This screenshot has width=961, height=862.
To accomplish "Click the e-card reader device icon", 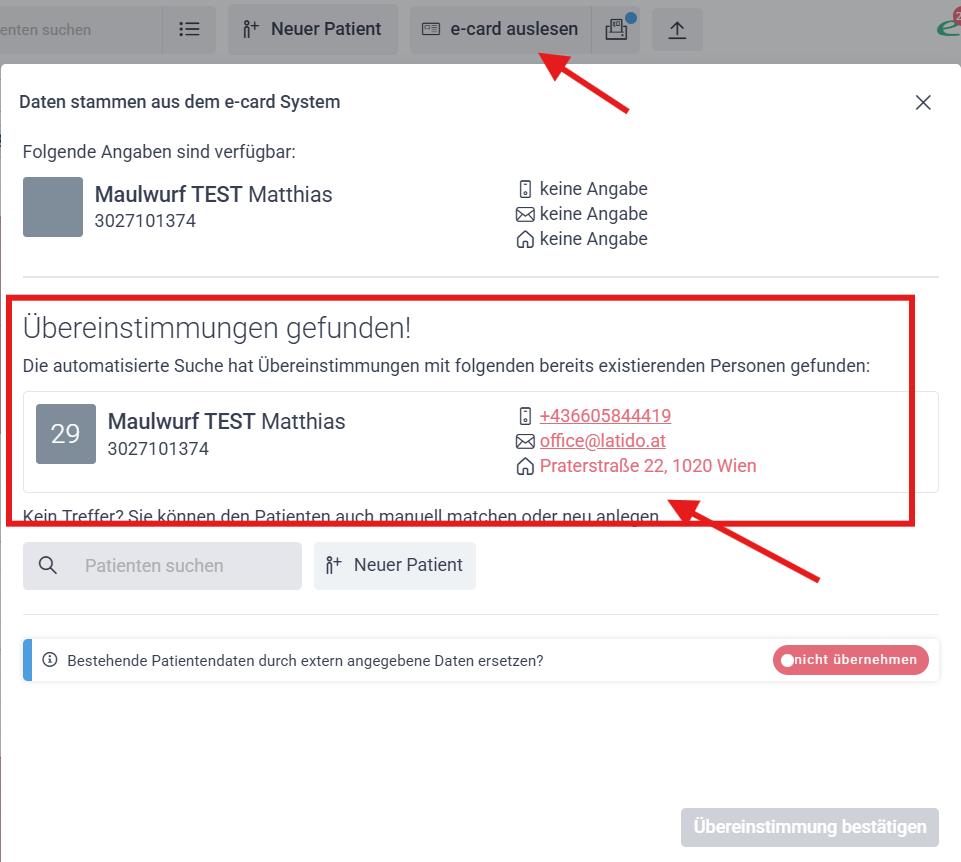I will (617, 29).
